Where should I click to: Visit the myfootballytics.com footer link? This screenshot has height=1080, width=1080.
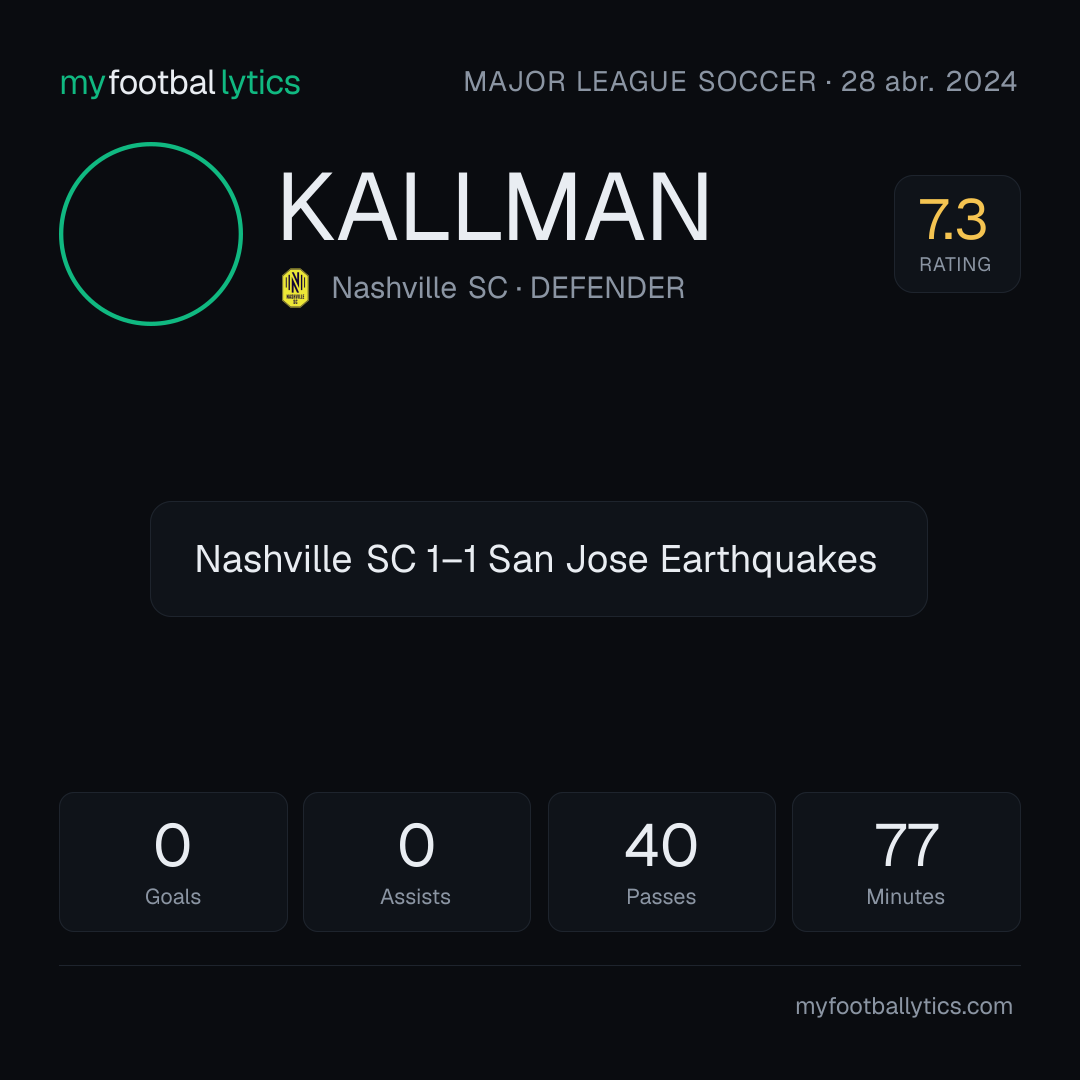coord(904,1006)
